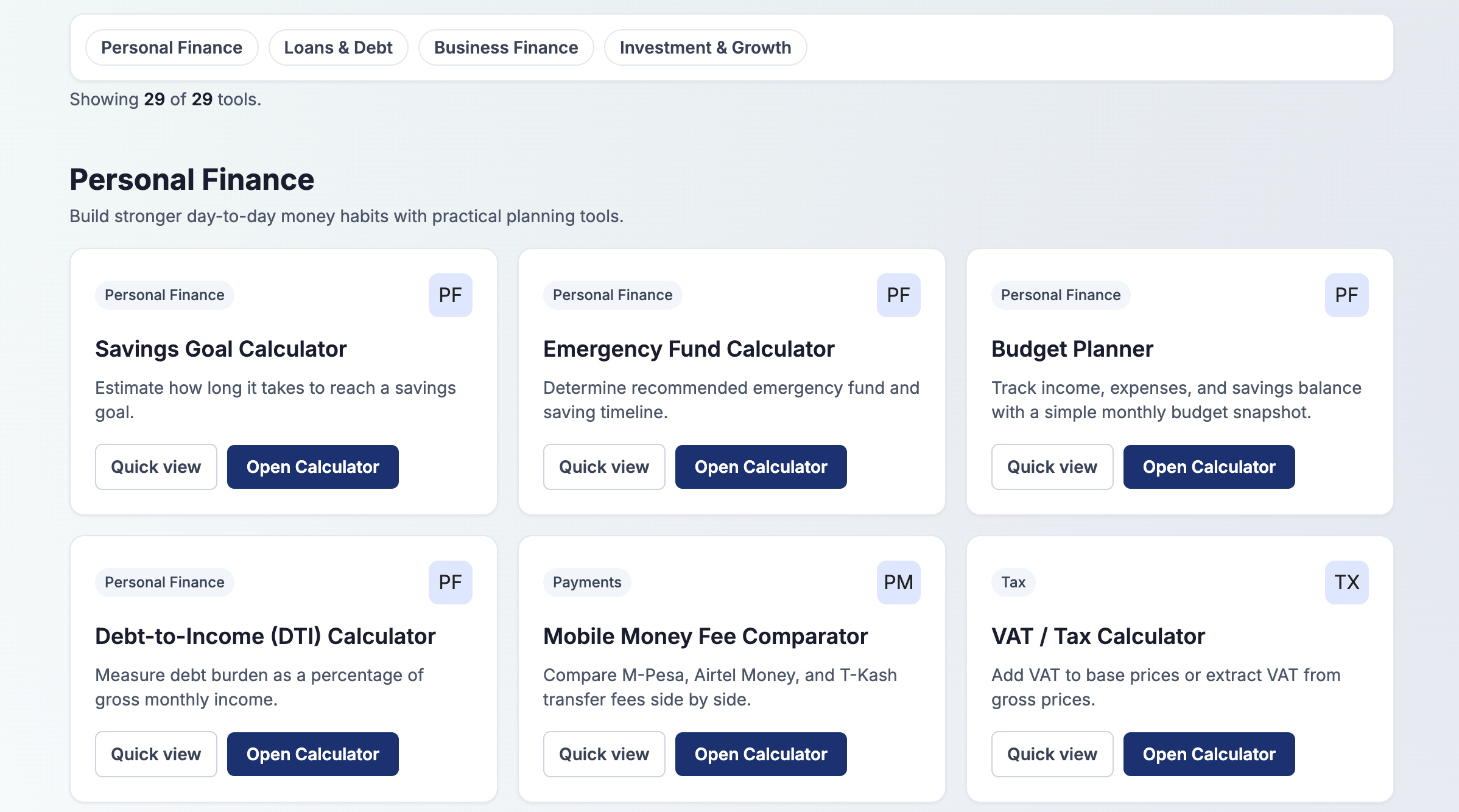1459x812 pixels.
Task: Click the PF badge on Savings Goal Calculator card
Action: [451, 295]
